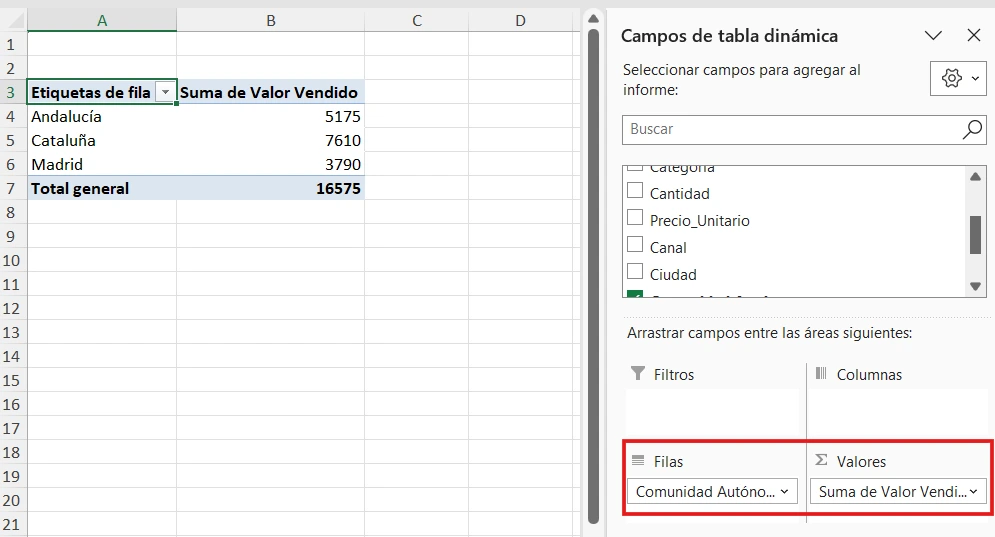Screen dimensions: 995x537
Task: Select column B header
Action: [x=270, y=21]
